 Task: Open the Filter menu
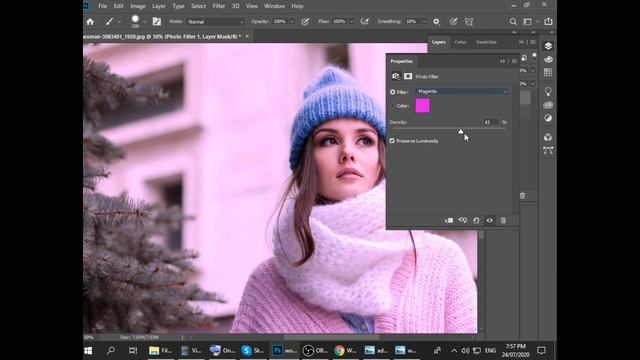[218, 6]
